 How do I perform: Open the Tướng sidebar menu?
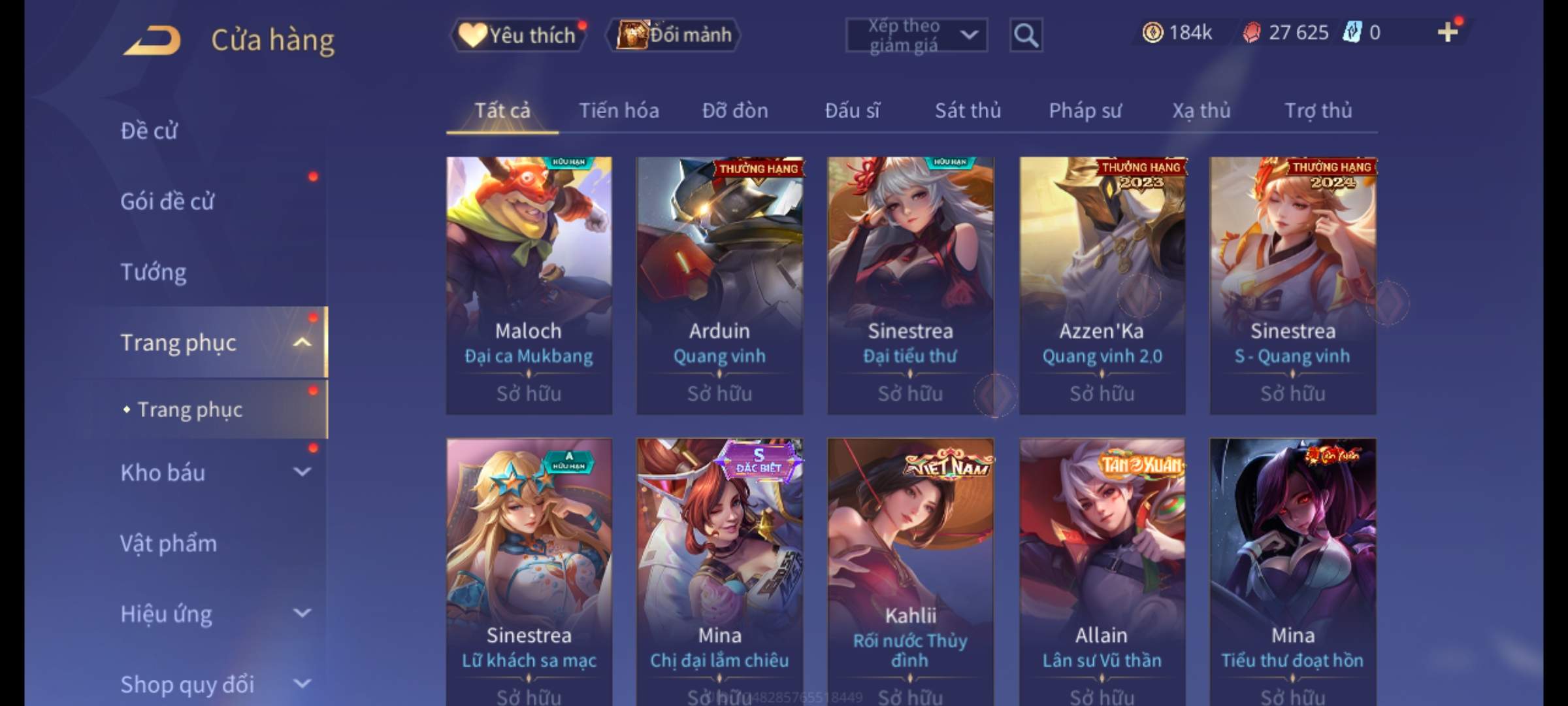(x=154, y=272)
